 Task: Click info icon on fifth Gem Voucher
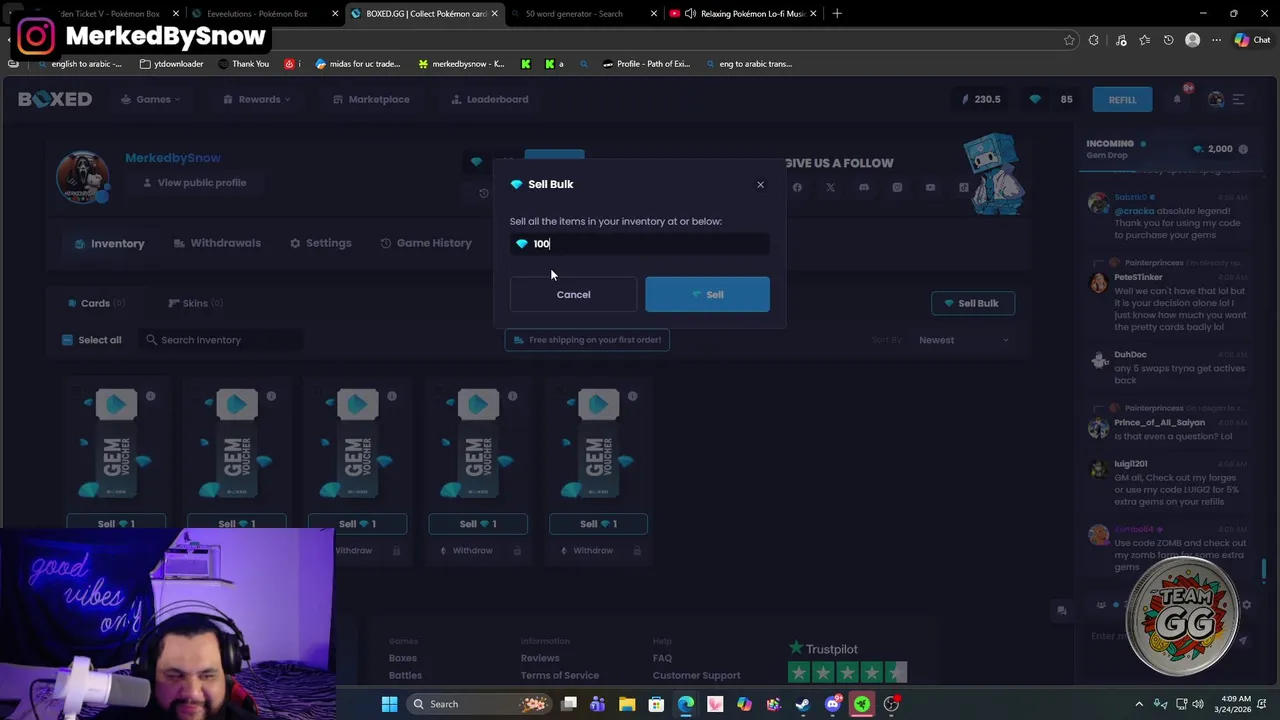pos(633,396)
